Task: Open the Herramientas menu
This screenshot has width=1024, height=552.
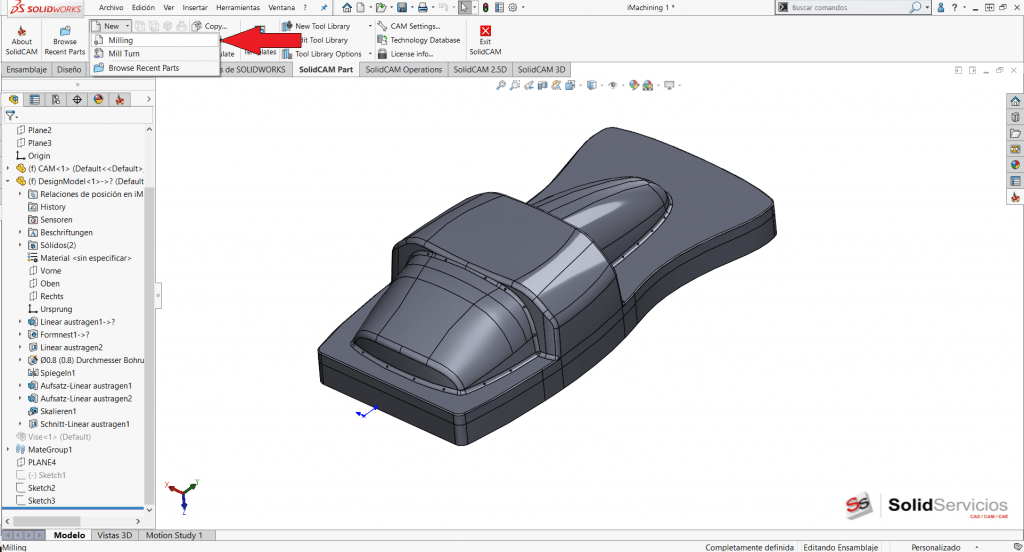Action: [237, 7]
